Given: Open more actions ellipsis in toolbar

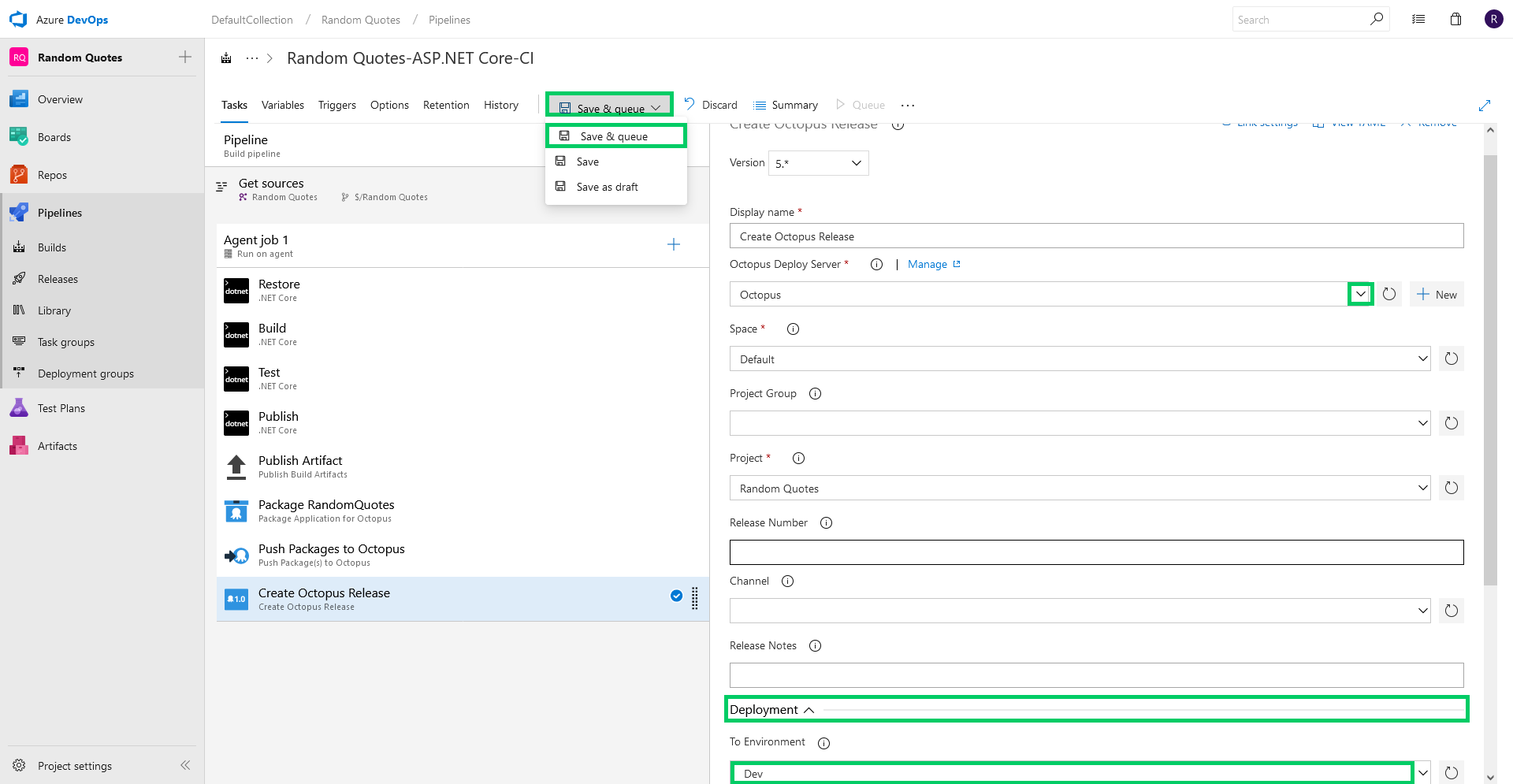Looking at the screenshot, I should [908, 105].
